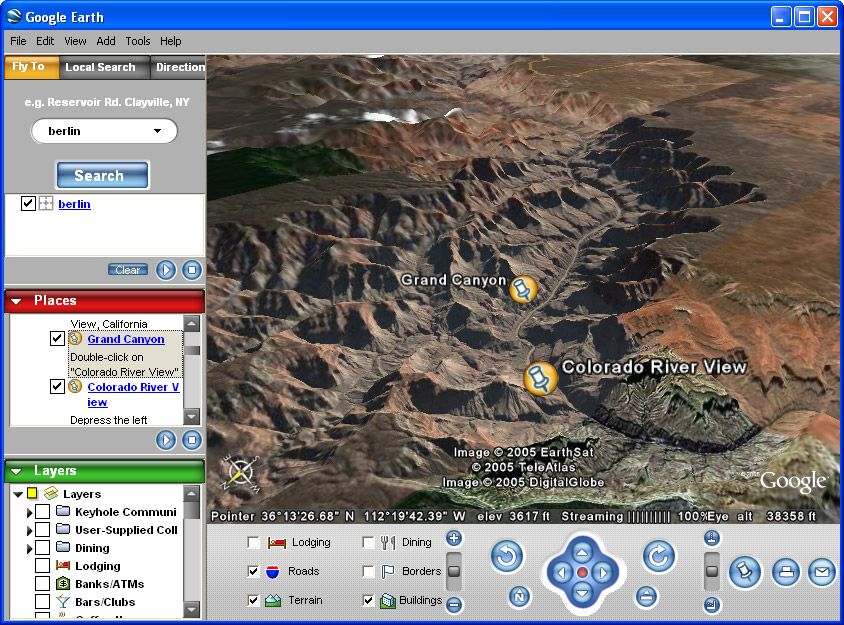
Task: Disable the Terrain layer checkbox
Action: 253,600
